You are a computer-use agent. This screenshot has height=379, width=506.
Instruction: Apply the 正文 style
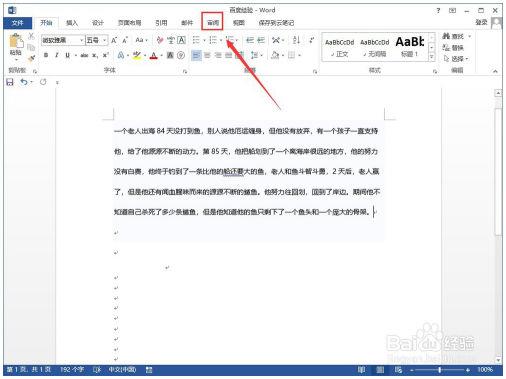340,48
